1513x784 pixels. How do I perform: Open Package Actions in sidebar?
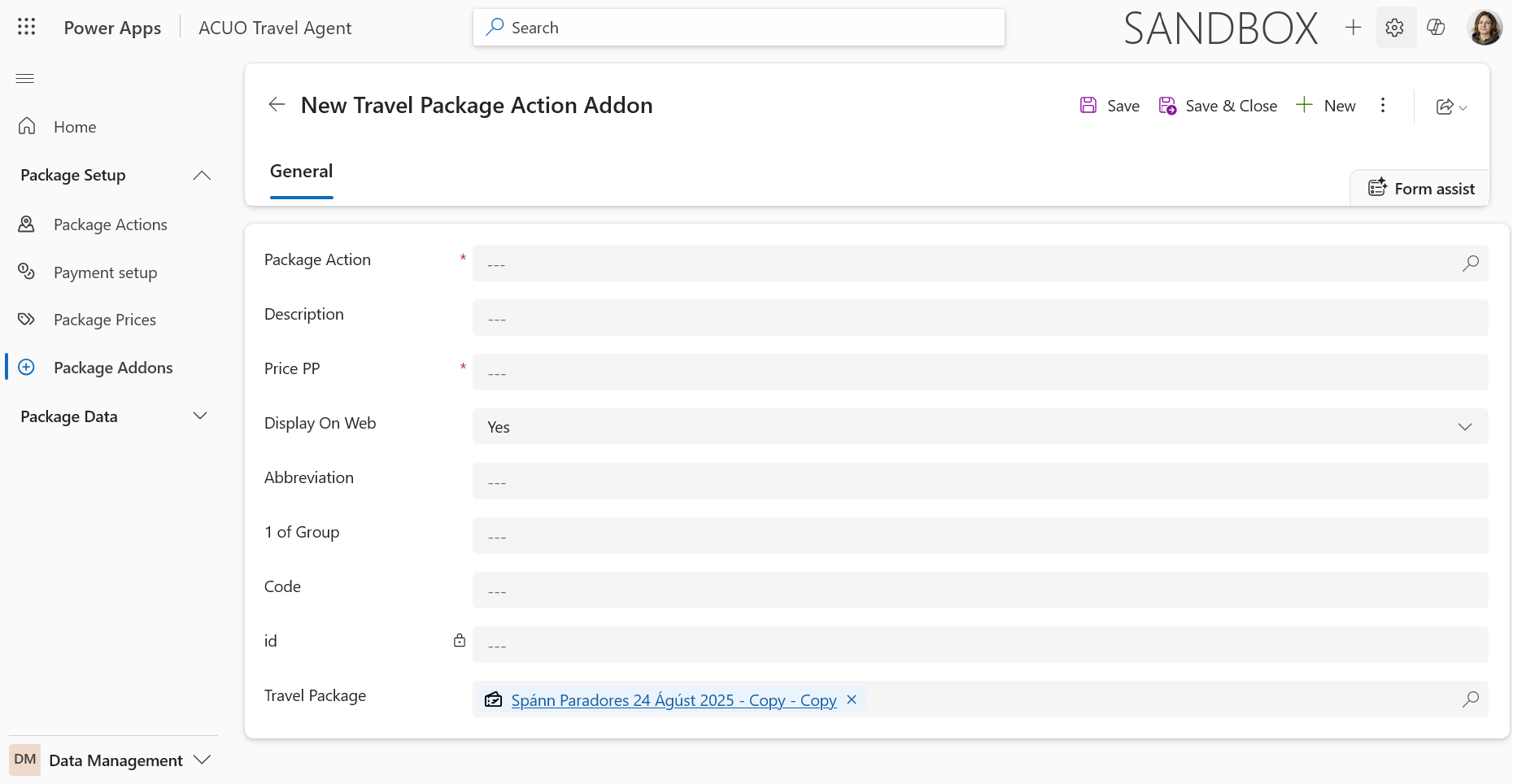pos(111,224)
